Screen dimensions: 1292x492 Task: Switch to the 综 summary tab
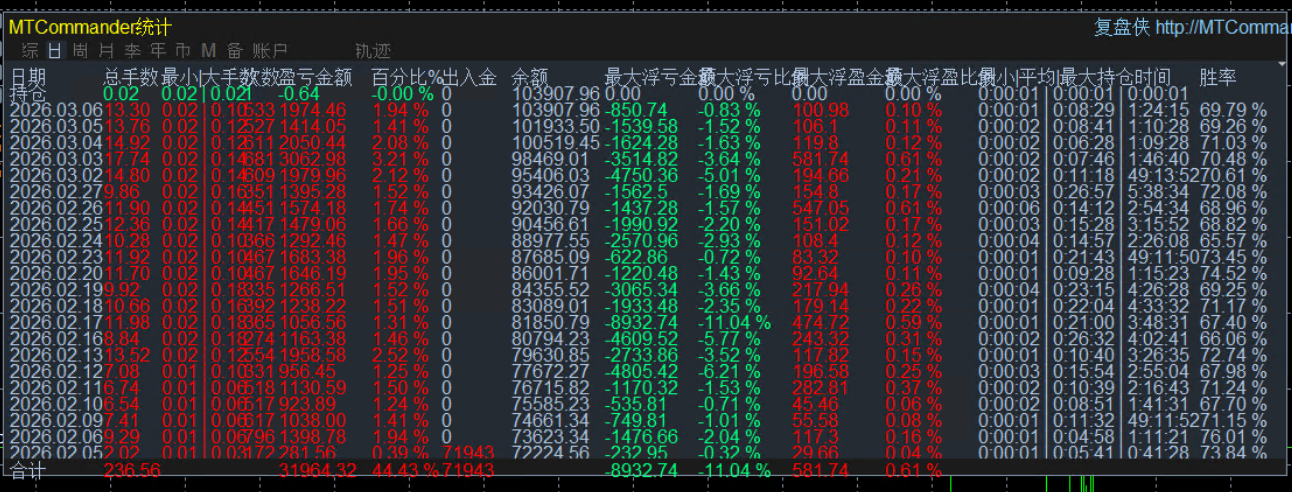[30, 50]
